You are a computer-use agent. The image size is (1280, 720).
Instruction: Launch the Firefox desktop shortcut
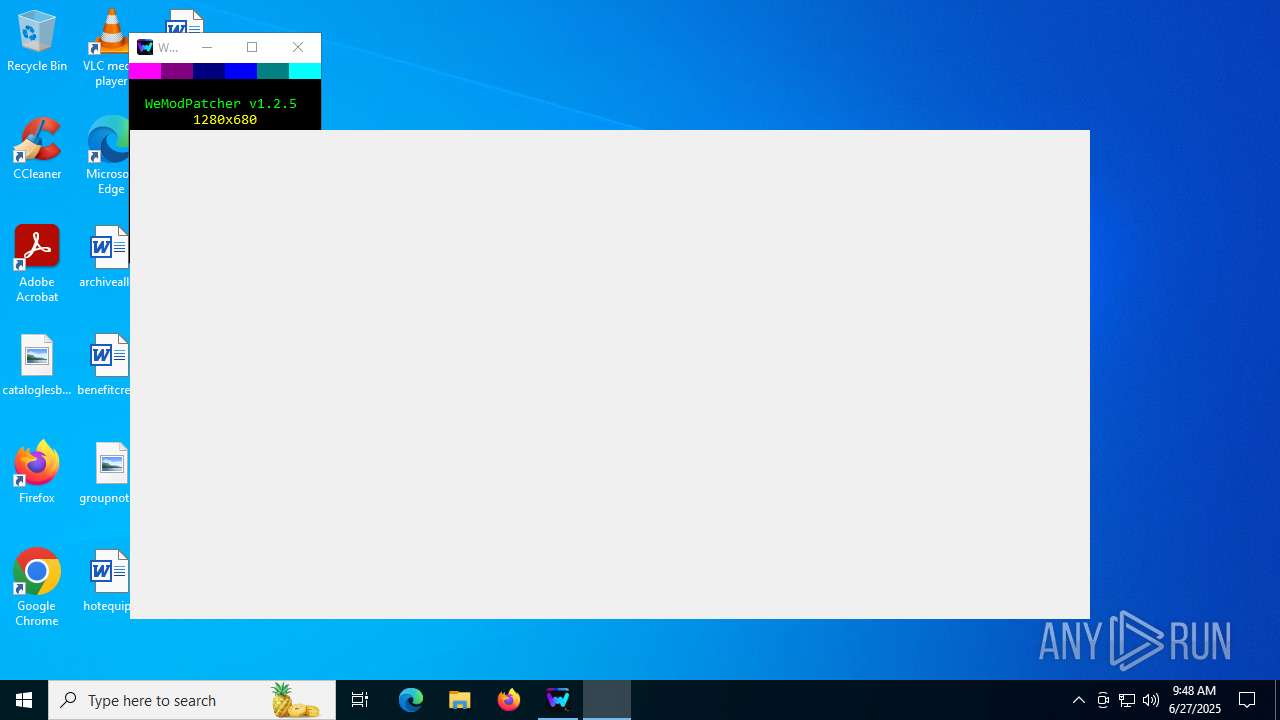37,473
